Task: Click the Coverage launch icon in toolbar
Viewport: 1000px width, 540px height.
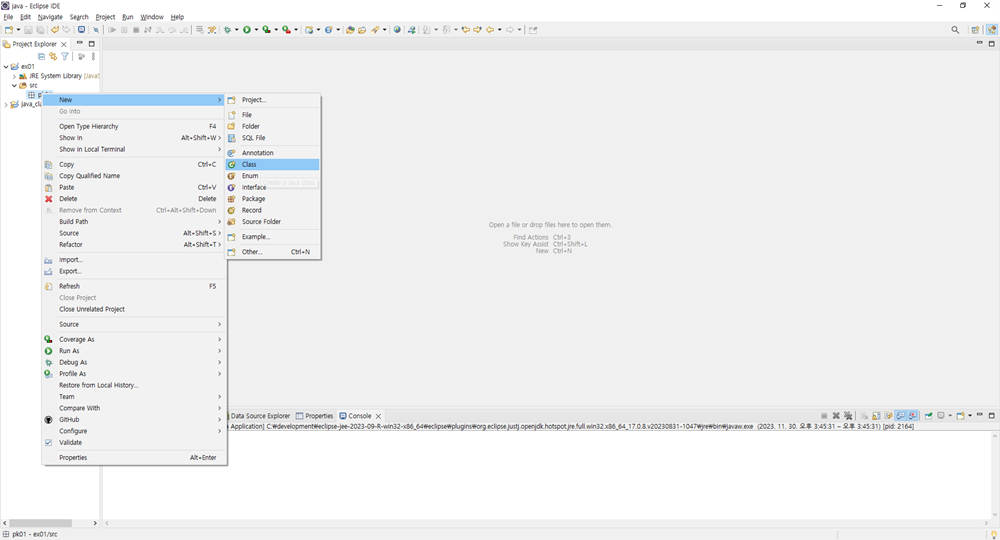Action: pyautogui.click(x=266, y=30)
